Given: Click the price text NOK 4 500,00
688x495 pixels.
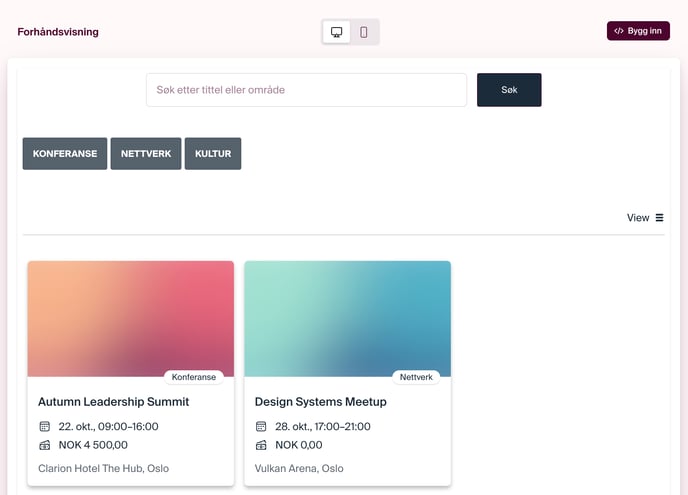Looking at the screenshot, I should tap(93, 445).
